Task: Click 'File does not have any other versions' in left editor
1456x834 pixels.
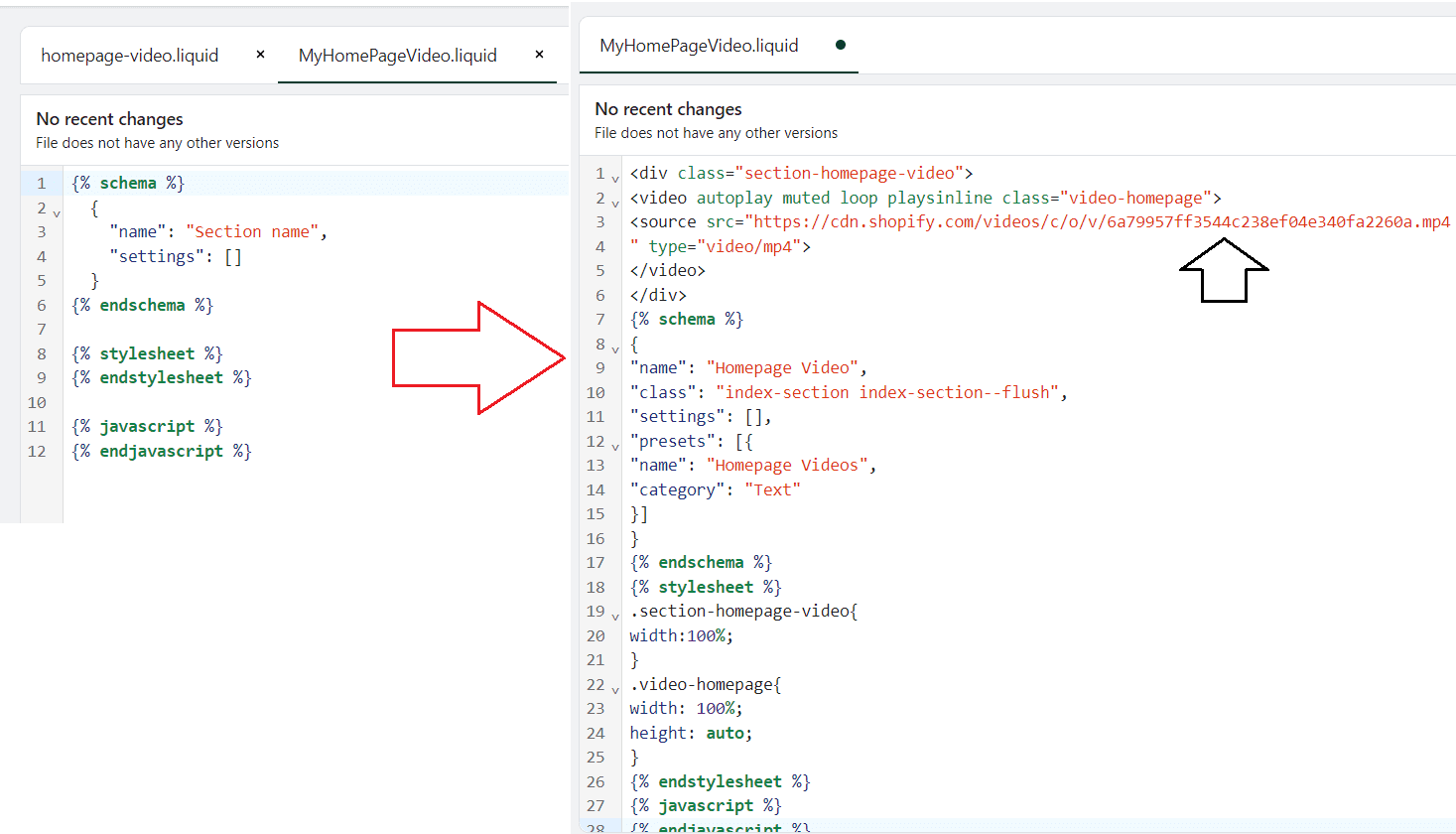Action: [157, 143]
